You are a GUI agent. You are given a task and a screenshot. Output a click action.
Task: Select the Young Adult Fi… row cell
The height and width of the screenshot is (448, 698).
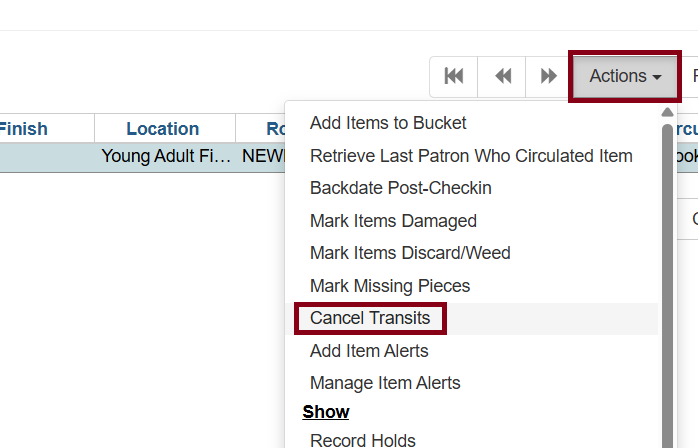(x=167, y=156)
